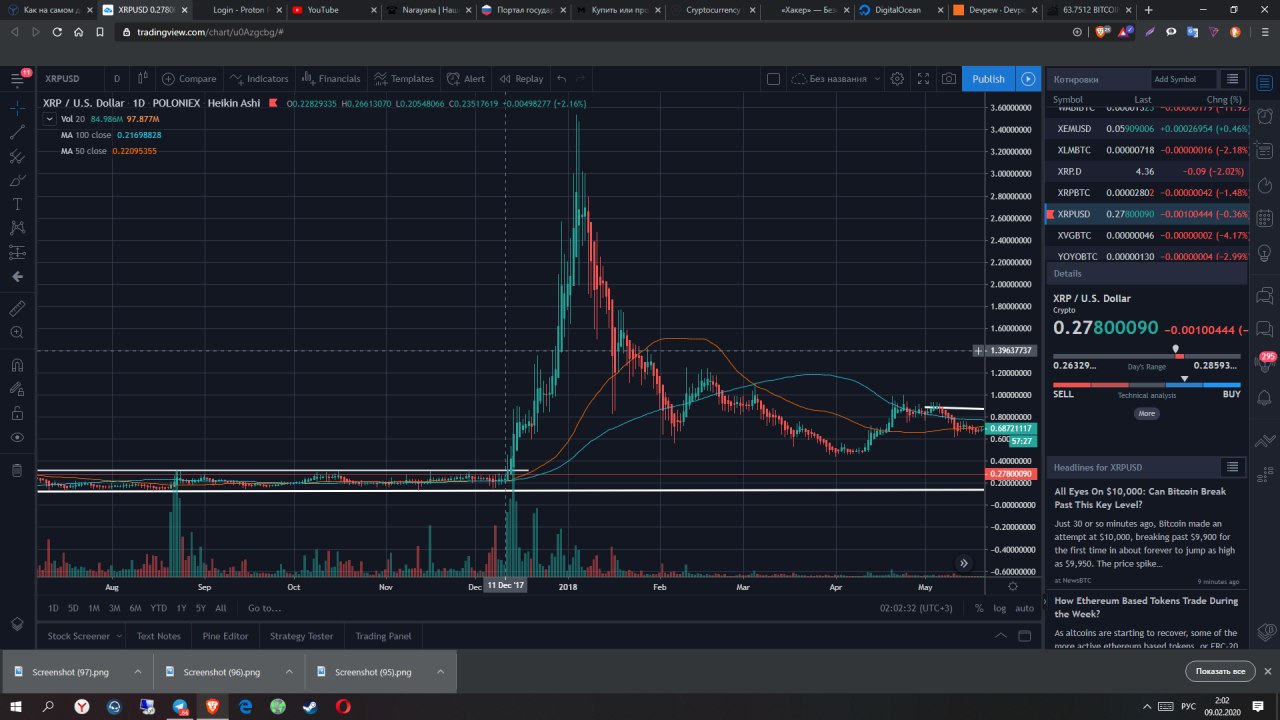Toggle log scale button
This screenshot has width=1280, height=720.
[x=1000, y=608]
